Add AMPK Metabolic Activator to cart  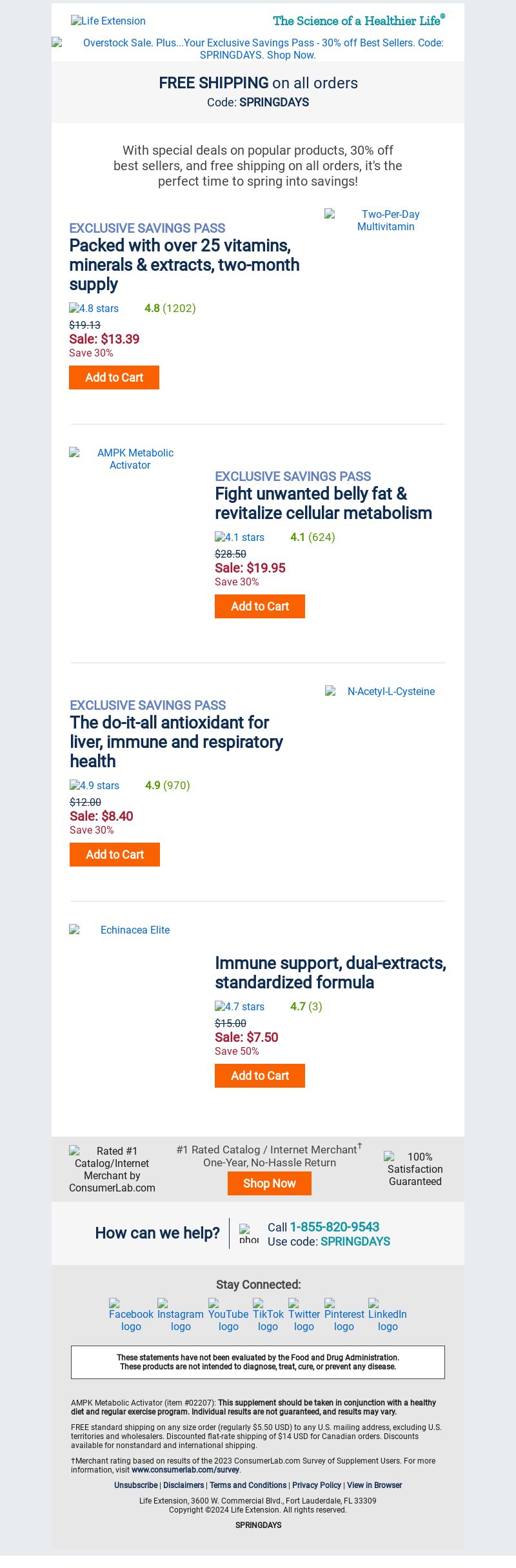pos(260,607)
